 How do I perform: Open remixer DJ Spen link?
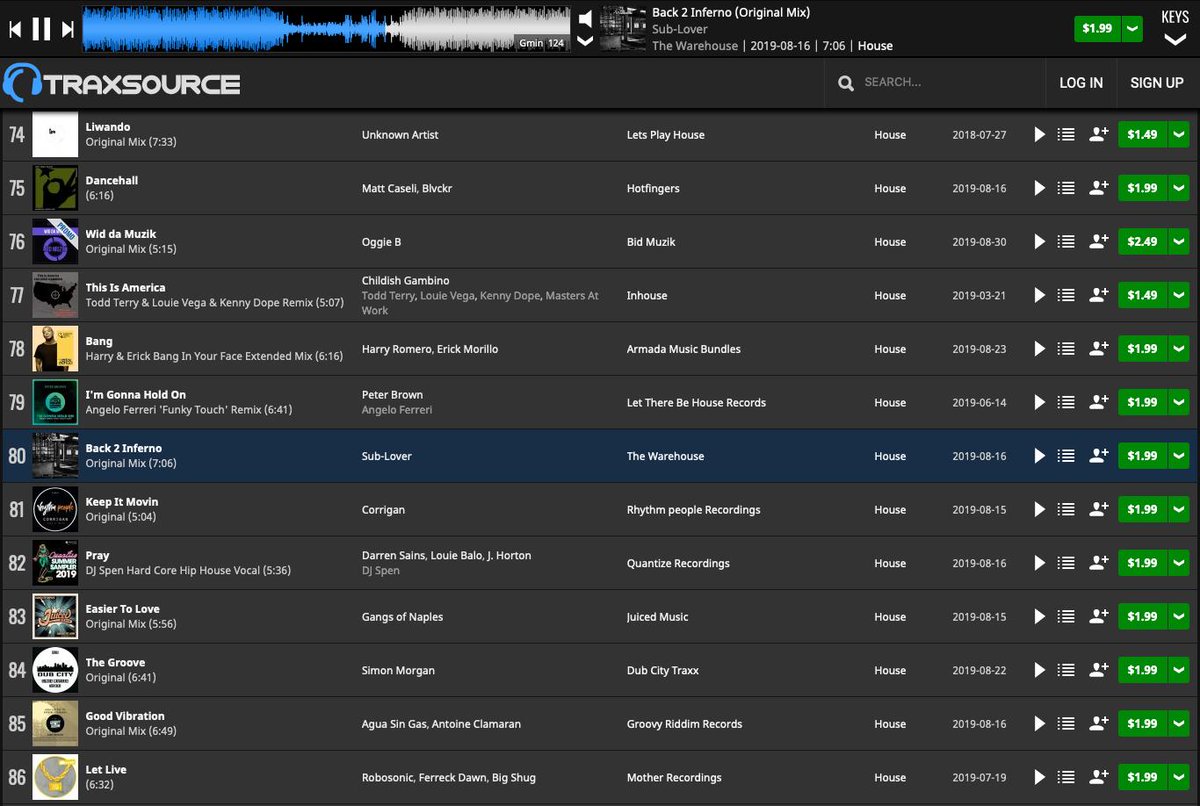pyautogui.click(x=381, y=571)
